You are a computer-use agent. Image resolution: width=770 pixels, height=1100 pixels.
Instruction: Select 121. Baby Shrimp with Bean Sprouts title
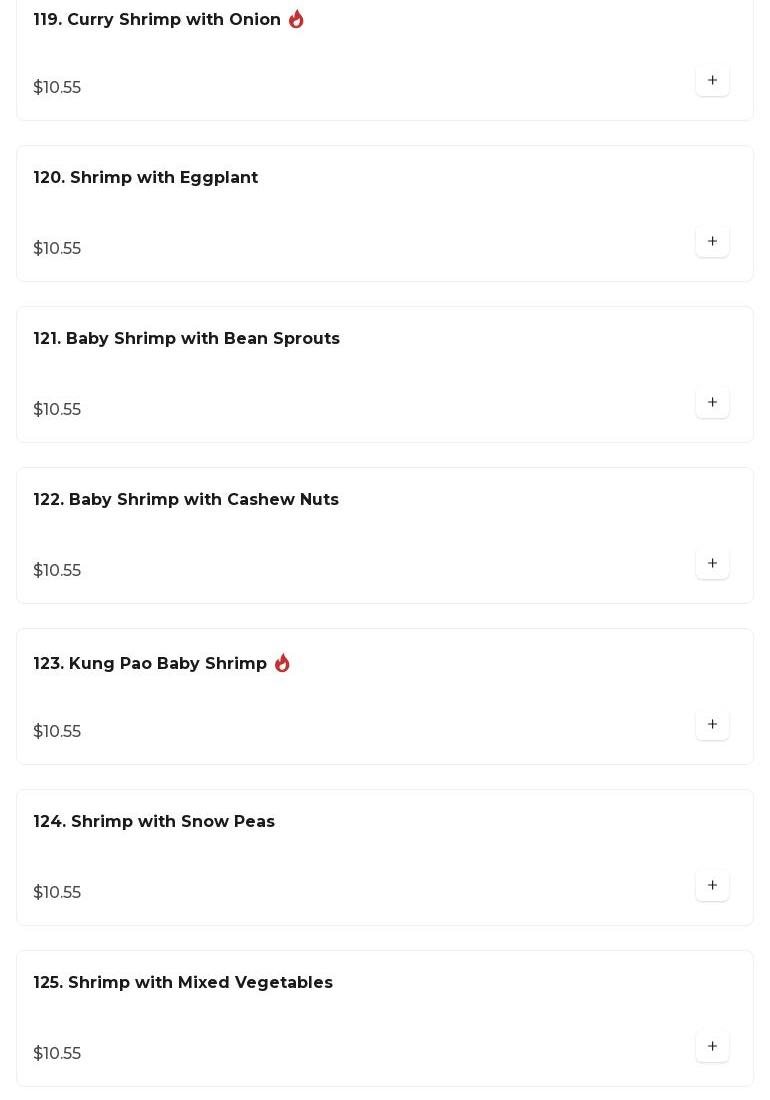187,339
